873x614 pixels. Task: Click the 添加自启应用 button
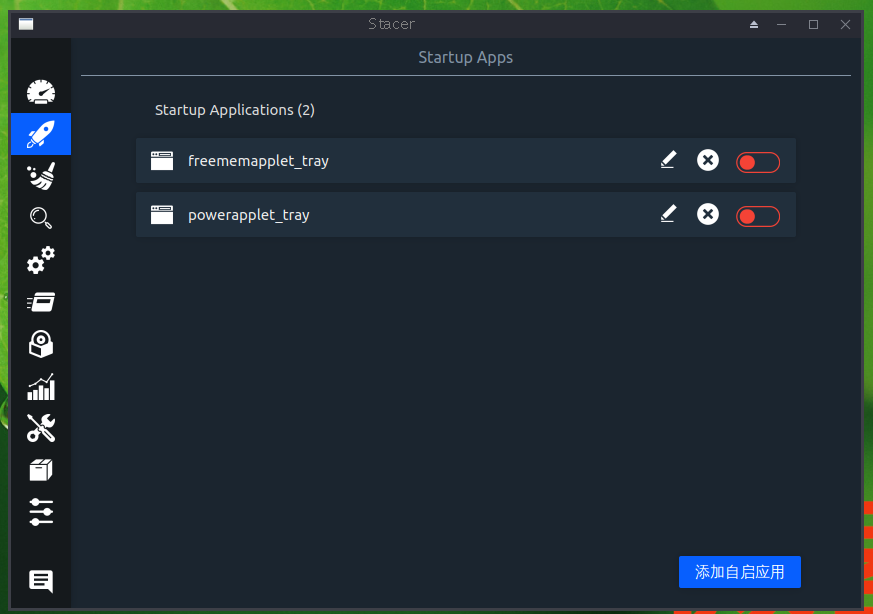739,572
